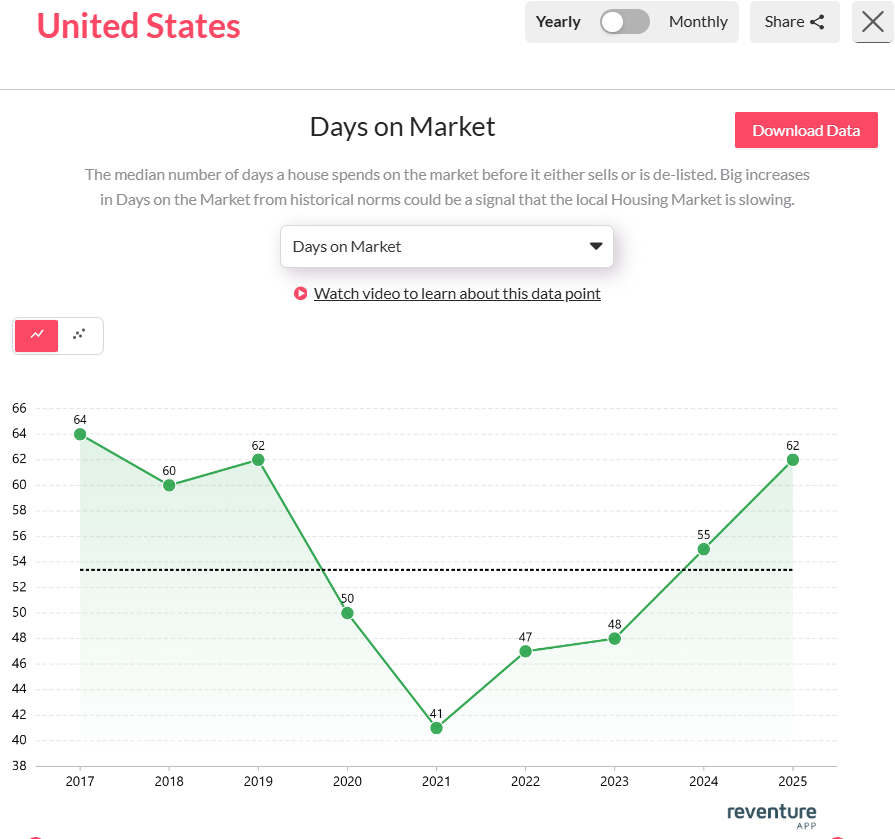
Task: Click the reventure APP logo
Action: [x=772, y=816]
